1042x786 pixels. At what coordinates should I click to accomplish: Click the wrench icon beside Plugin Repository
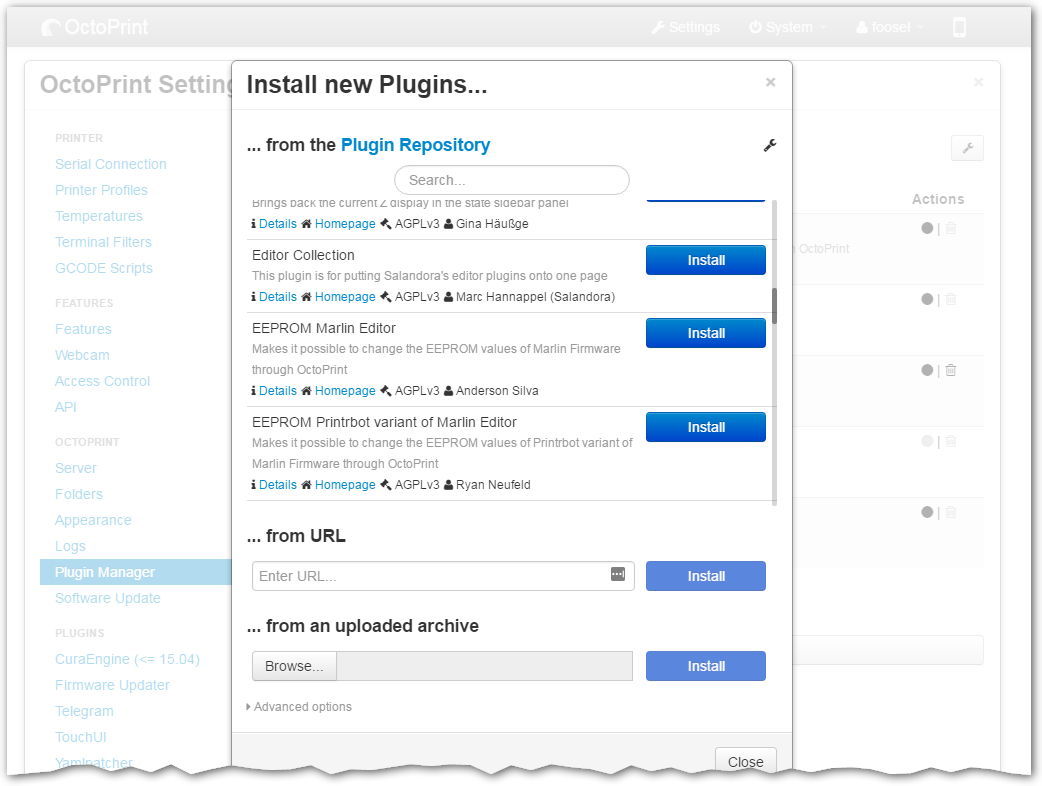pyautogui.click(x=769, y=146)
